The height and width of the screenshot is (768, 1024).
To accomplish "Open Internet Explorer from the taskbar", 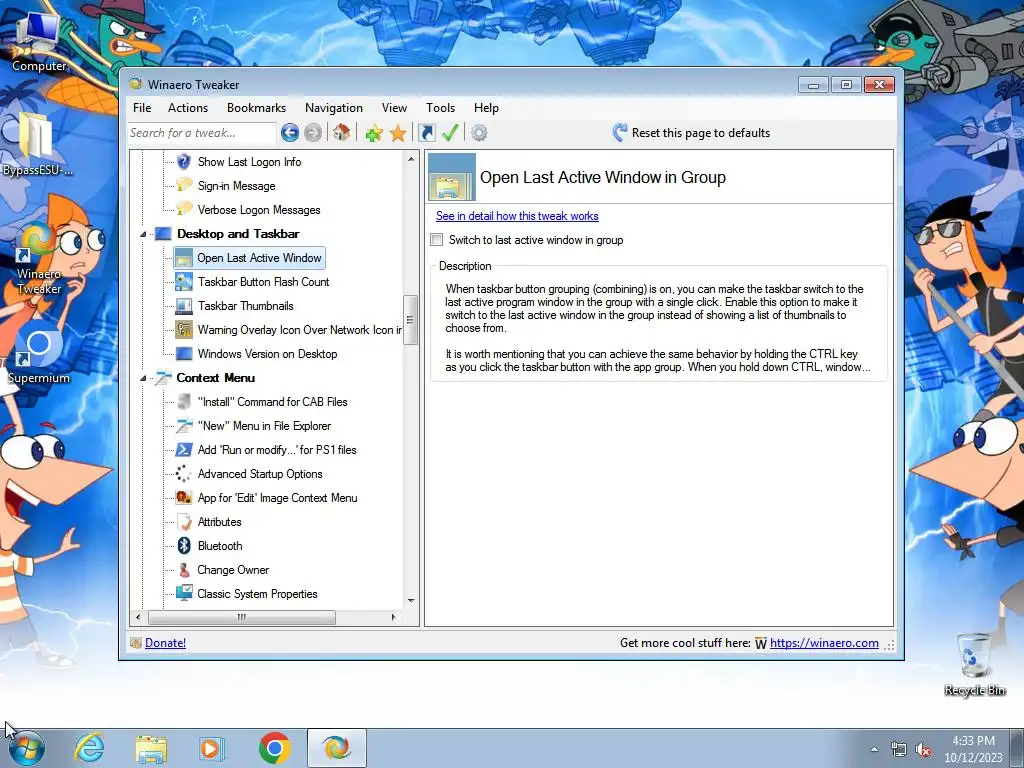I will [89, 748].
